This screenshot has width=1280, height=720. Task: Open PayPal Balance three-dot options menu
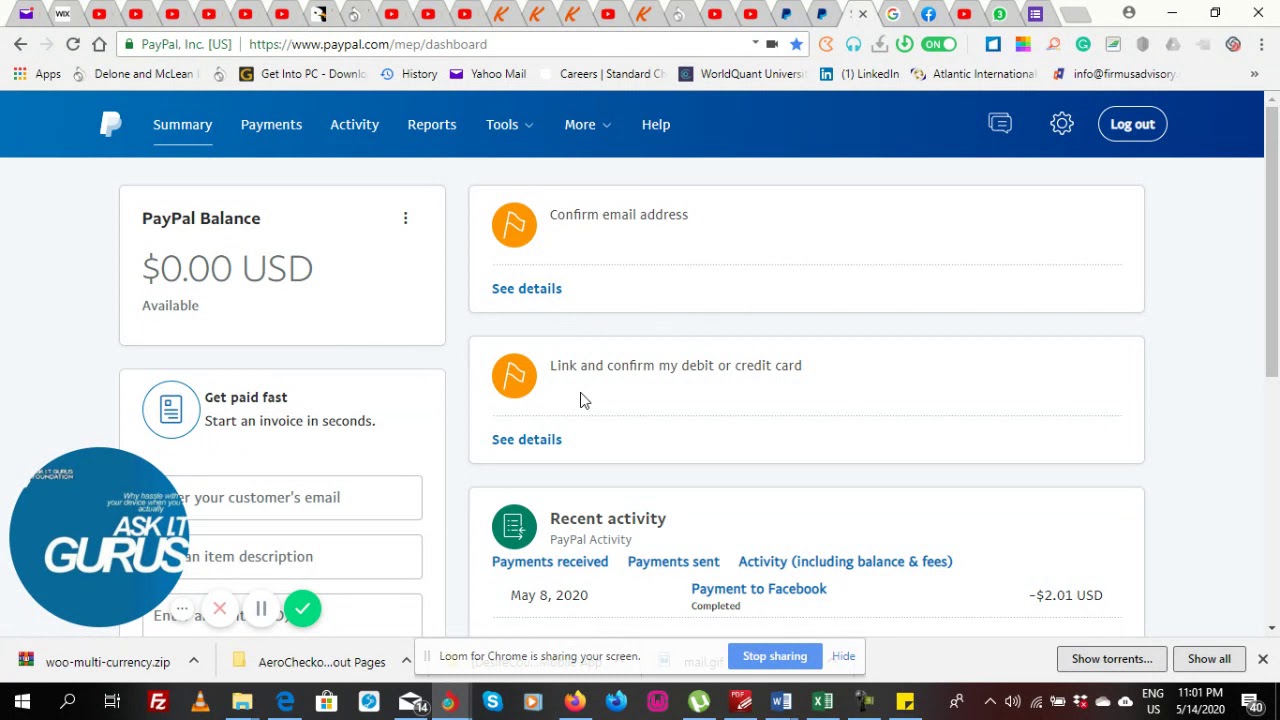click(x=405, y=218)
